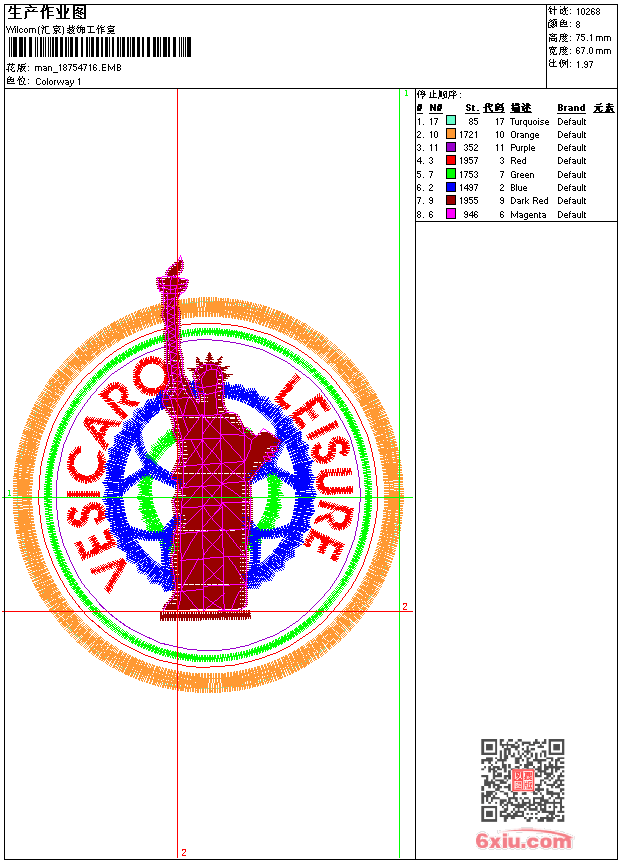The width and height of the screenshot is (620, 860).
Task: Select the Green color swatch
Action: click(x=450, y=174)
